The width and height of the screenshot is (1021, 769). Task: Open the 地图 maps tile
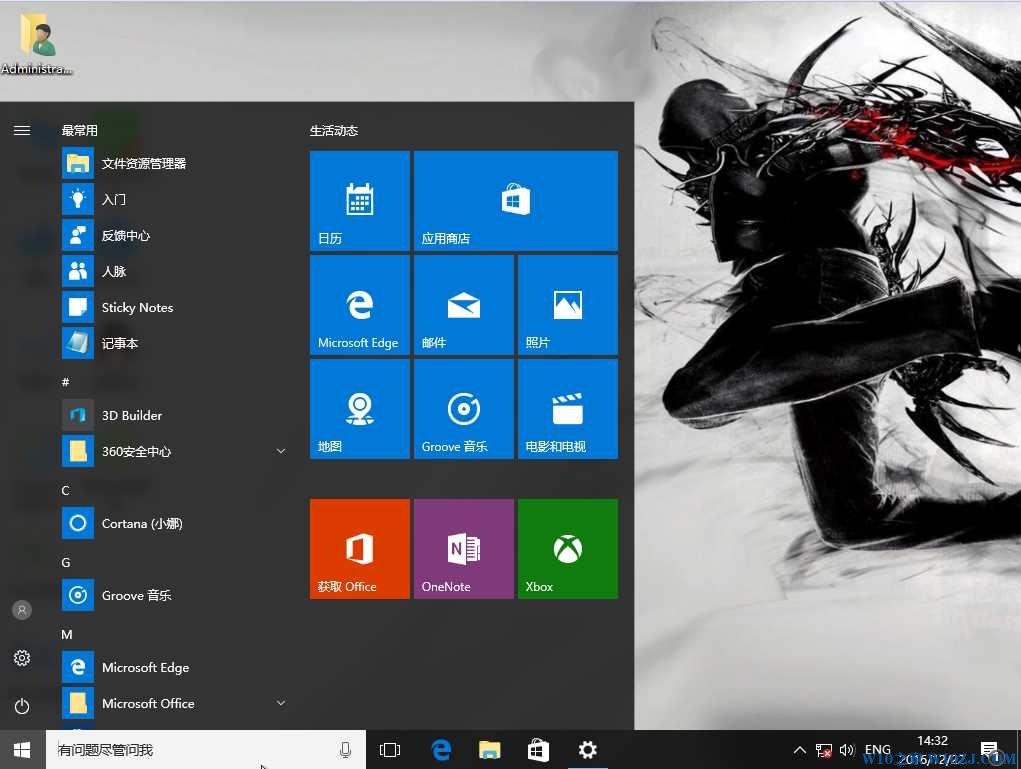[x=359, y=409]
